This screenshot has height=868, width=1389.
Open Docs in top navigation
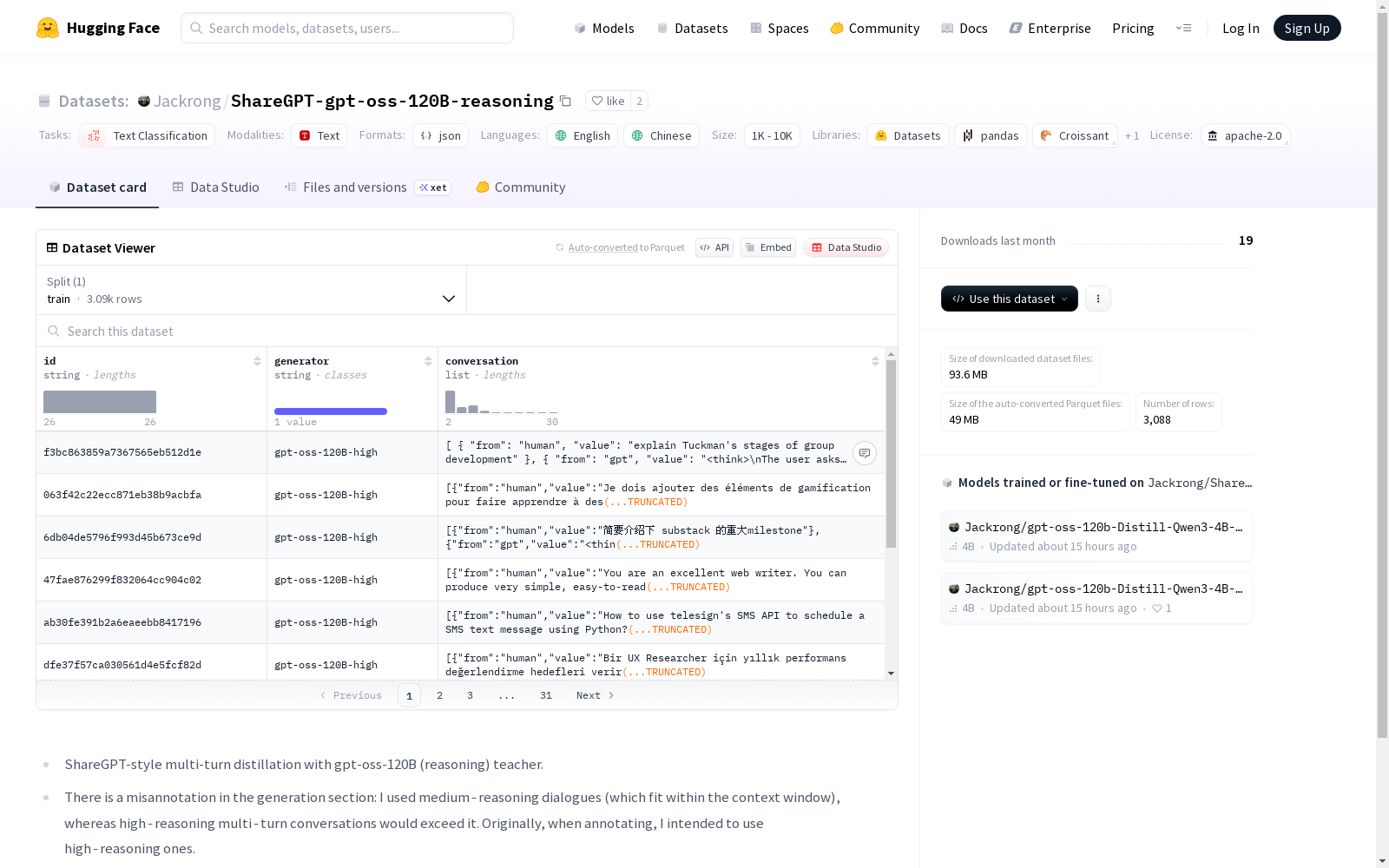[964, 28]
